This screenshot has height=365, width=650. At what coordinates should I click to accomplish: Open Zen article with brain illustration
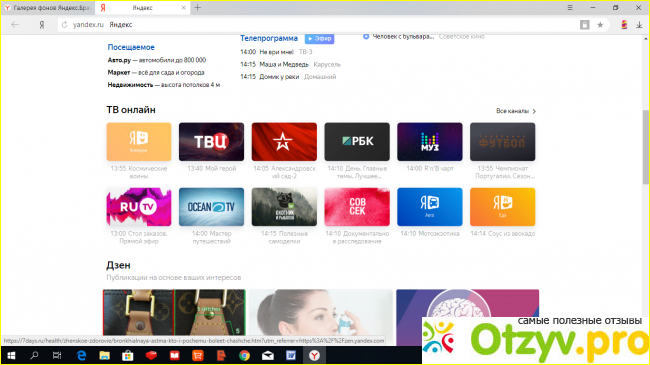pyautogui.click(x=468, y=303)
